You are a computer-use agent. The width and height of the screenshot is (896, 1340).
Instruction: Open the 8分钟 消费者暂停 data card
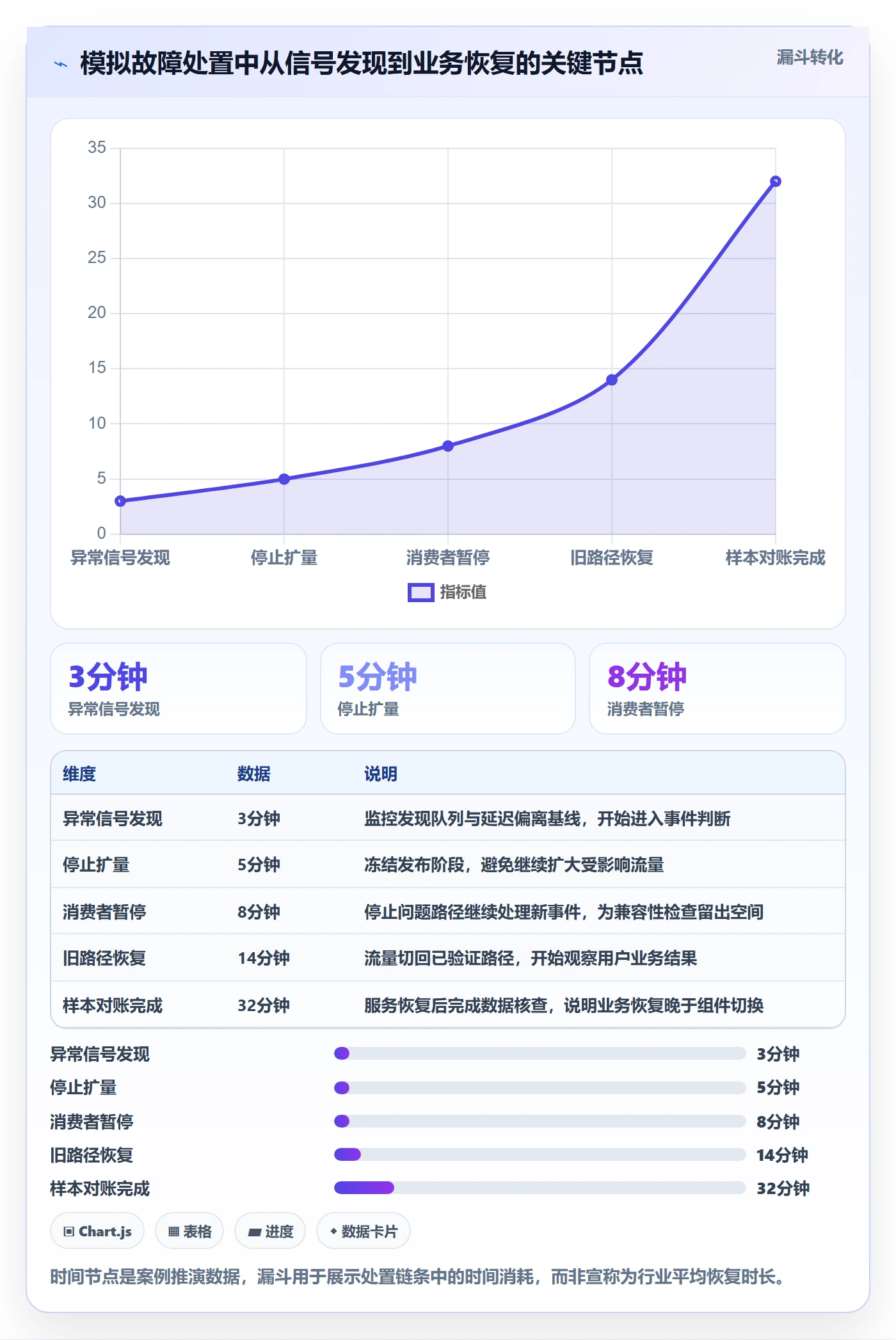click(717, 689)
